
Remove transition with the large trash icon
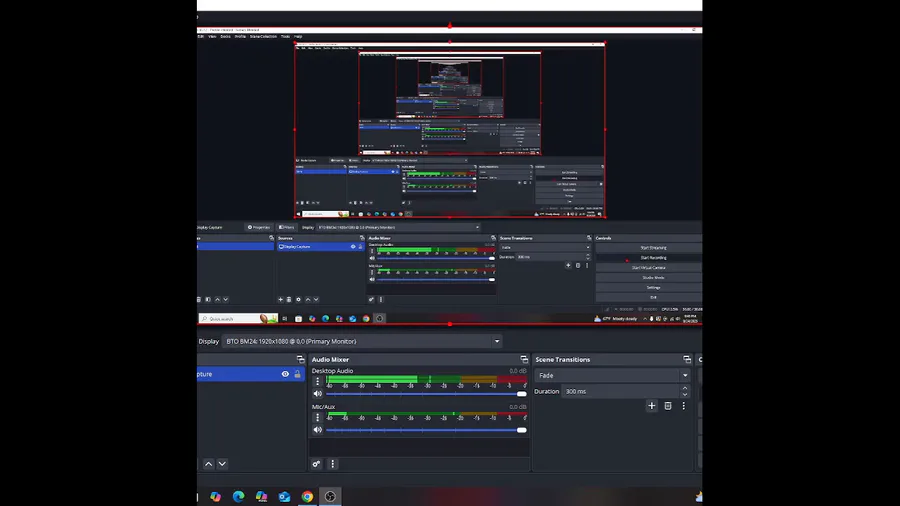[668, 406]
